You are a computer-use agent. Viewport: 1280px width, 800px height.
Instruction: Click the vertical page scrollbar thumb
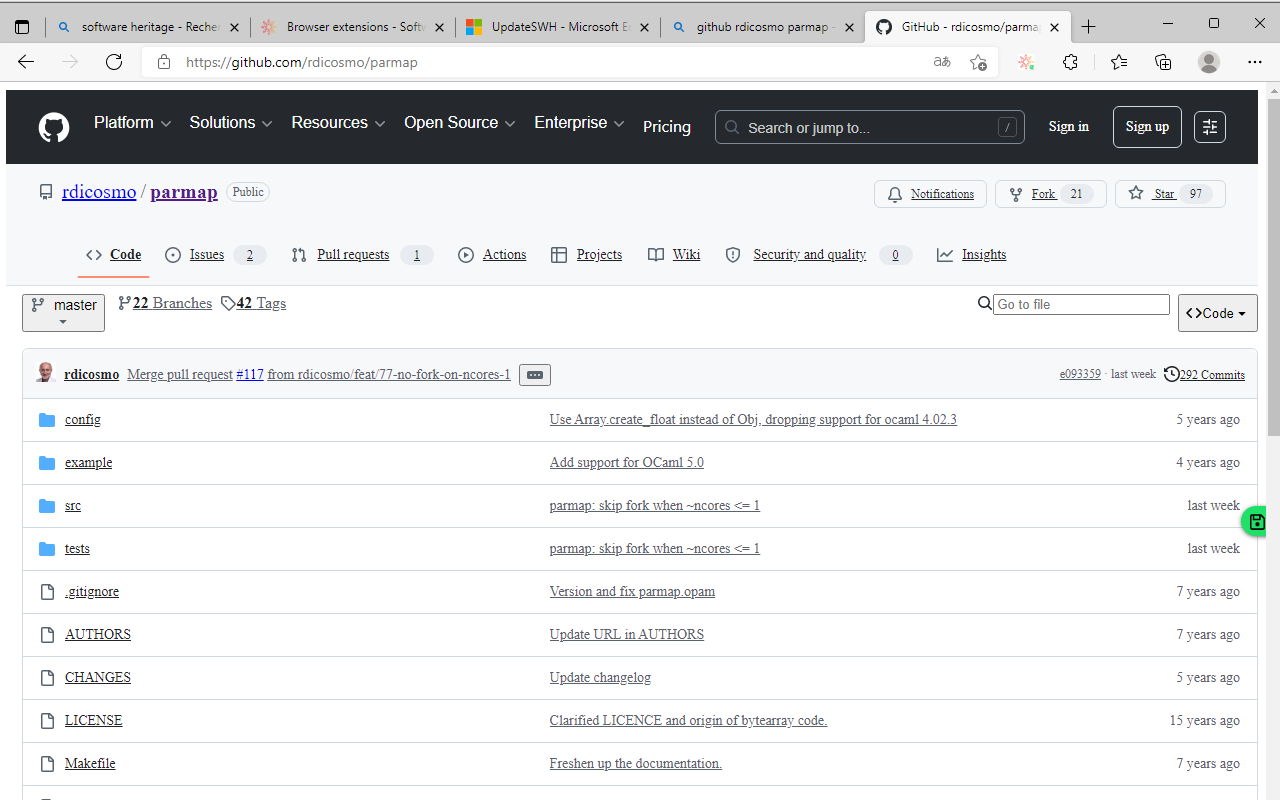coord(1273,266)
